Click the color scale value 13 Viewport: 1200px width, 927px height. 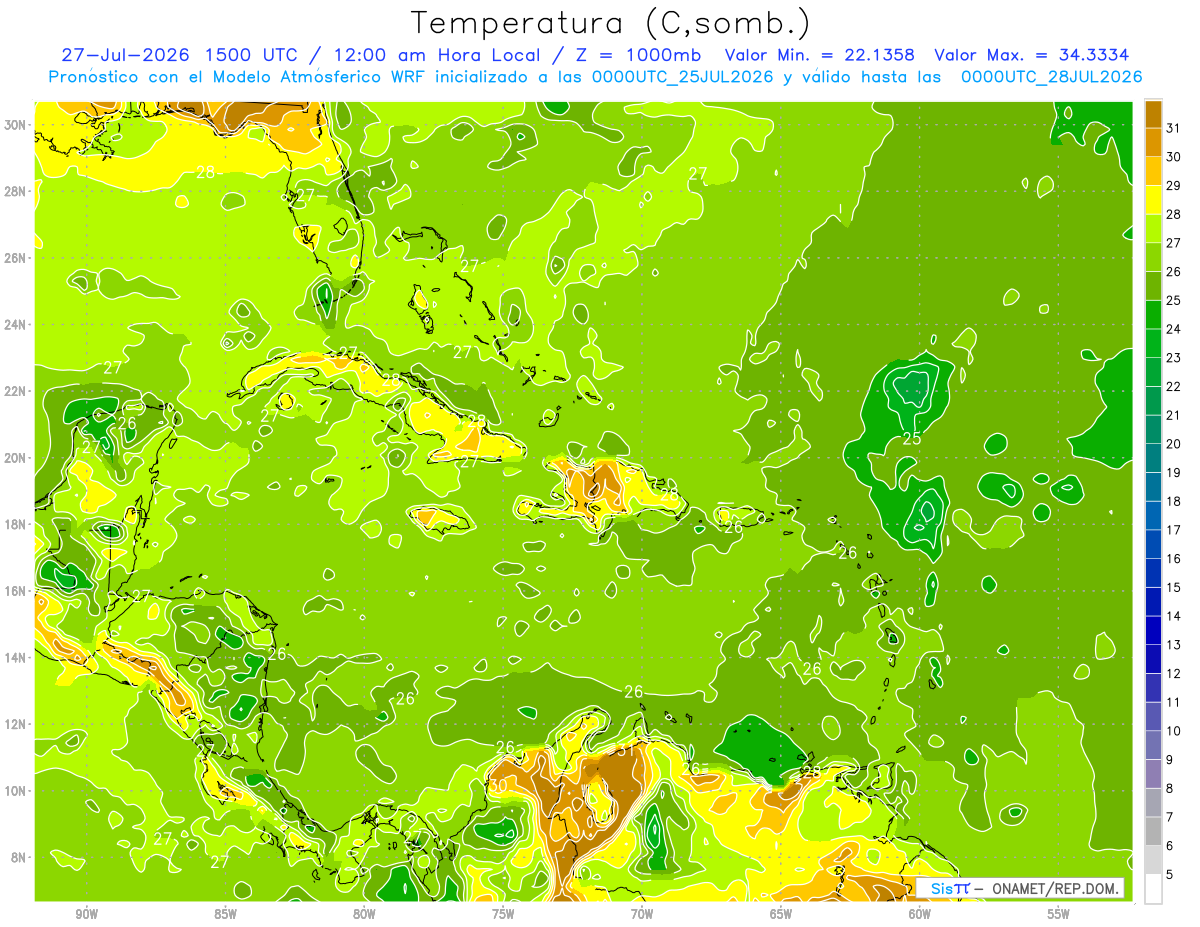[x=1174, y=645]
